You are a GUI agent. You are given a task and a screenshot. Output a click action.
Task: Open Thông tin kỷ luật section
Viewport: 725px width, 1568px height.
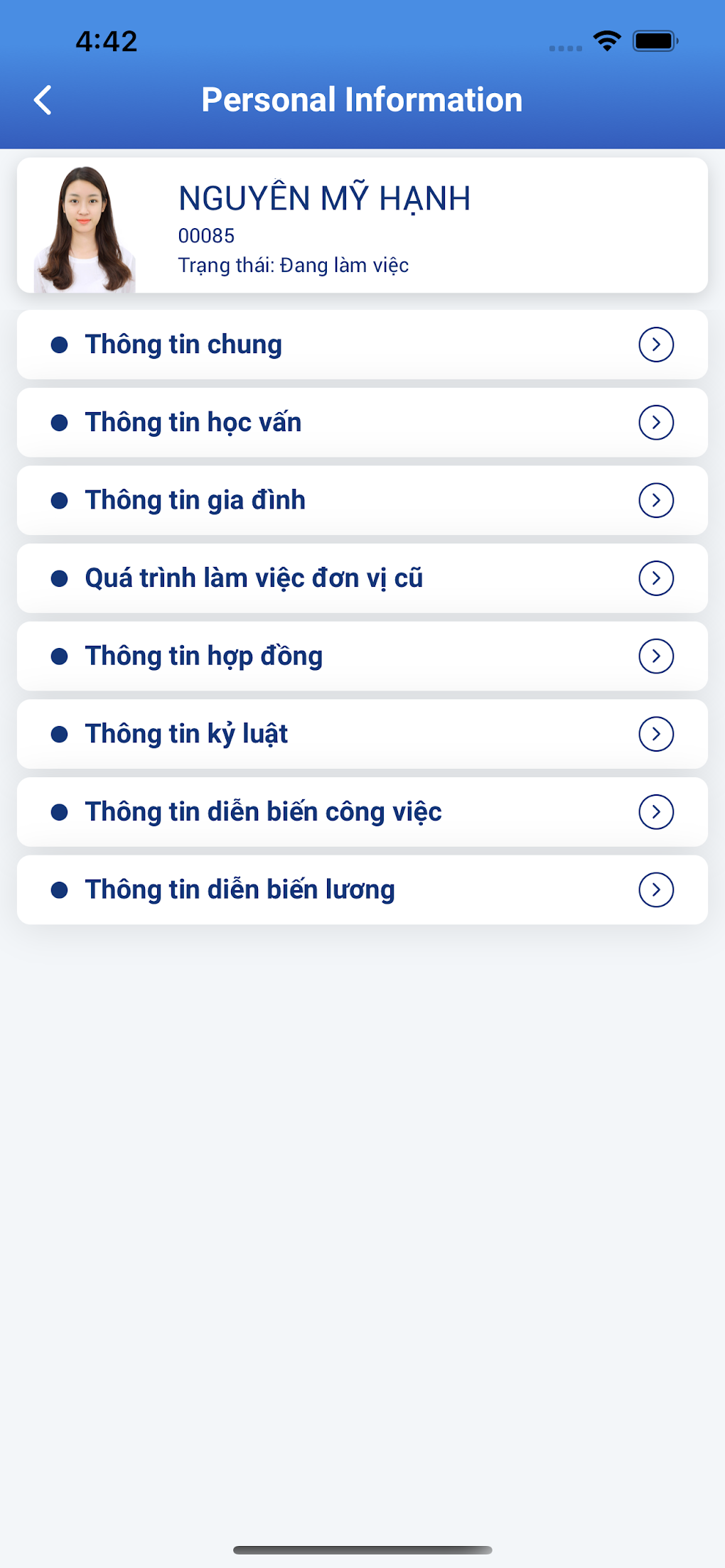(187, 735)
